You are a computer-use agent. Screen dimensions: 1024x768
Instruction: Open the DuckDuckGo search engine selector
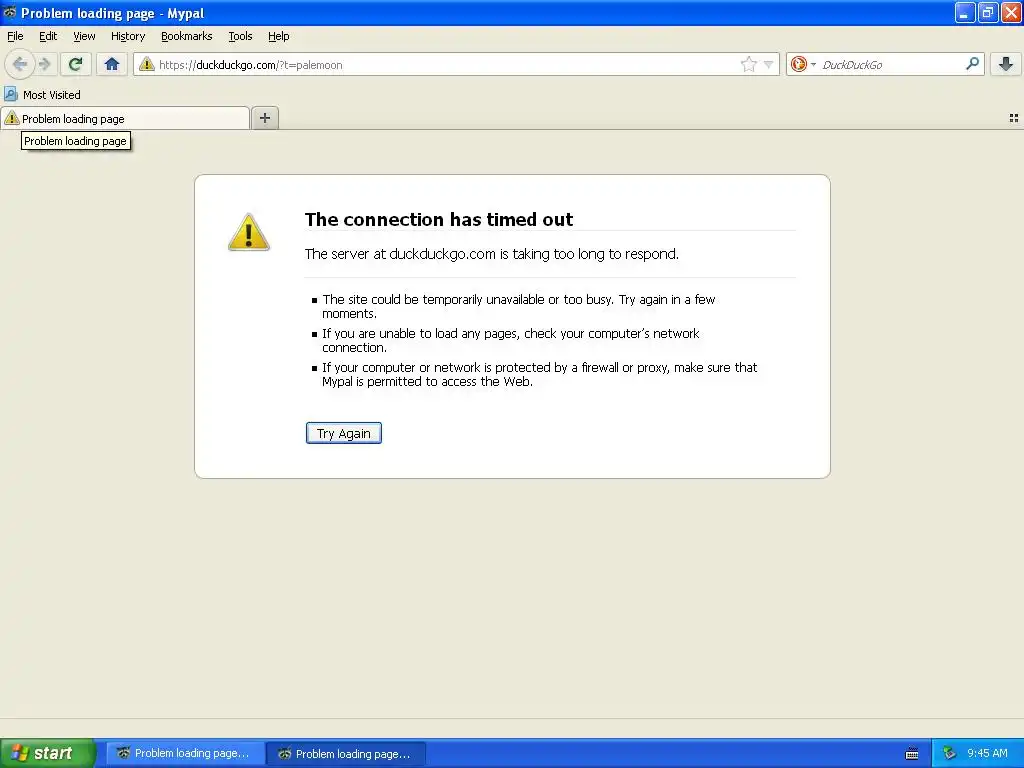[x=803, y=64]
